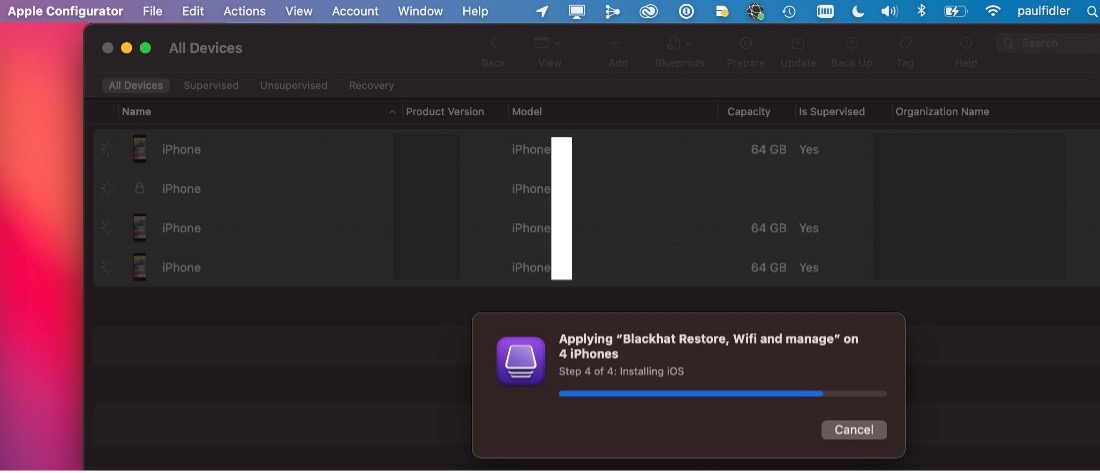Sort by the Name column header
The height and width of the screenshot is (473, 1100).
137,112
